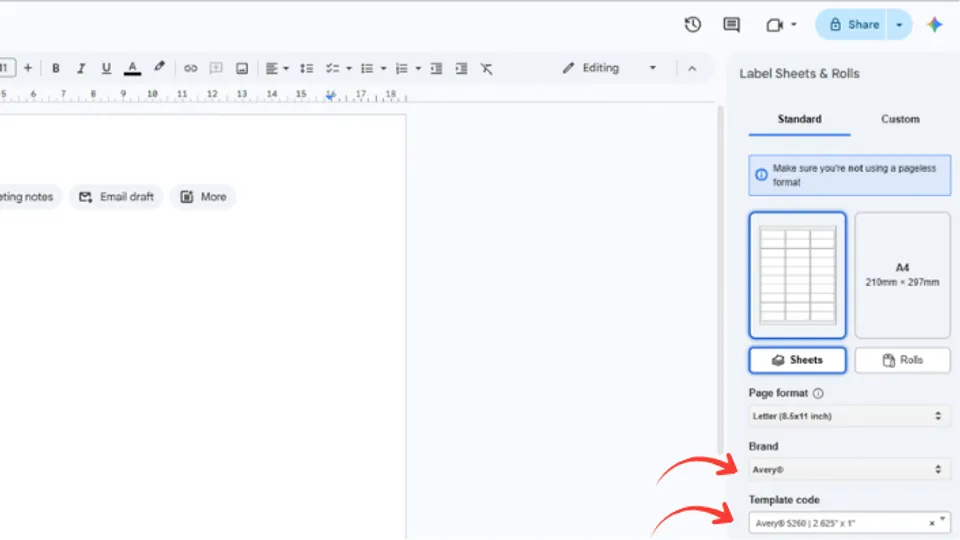
Task: Decrease indent icon
Action: coord(436,68)
